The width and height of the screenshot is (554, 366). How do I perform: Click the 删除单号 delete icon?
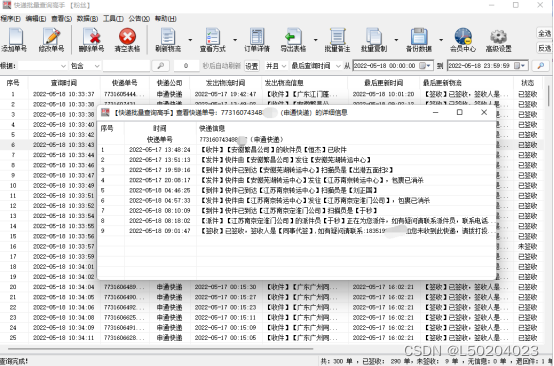(92, 37)
